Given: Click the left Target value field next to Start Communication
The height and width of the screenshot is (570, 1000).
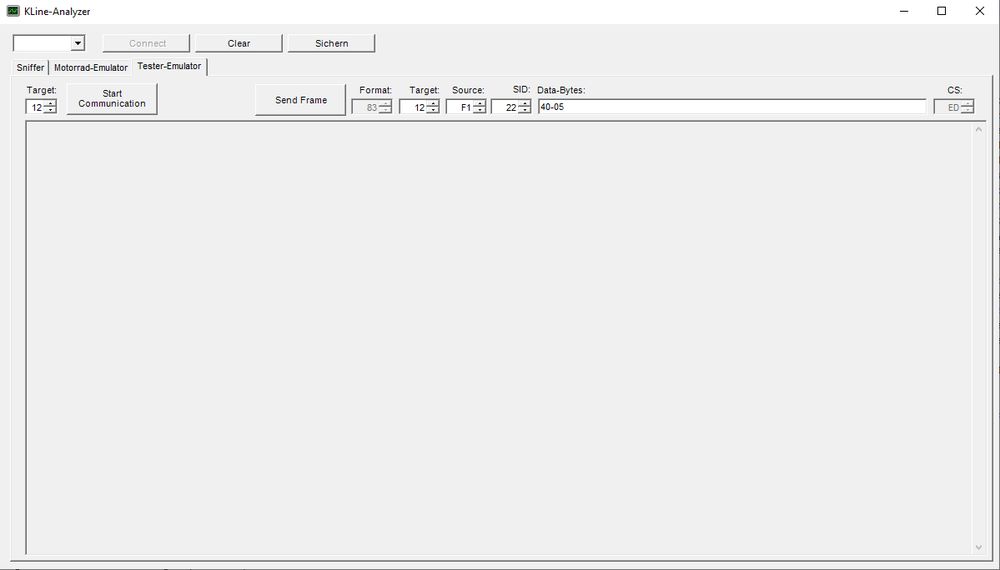Looking at the screenshot, I should point(34,107).
